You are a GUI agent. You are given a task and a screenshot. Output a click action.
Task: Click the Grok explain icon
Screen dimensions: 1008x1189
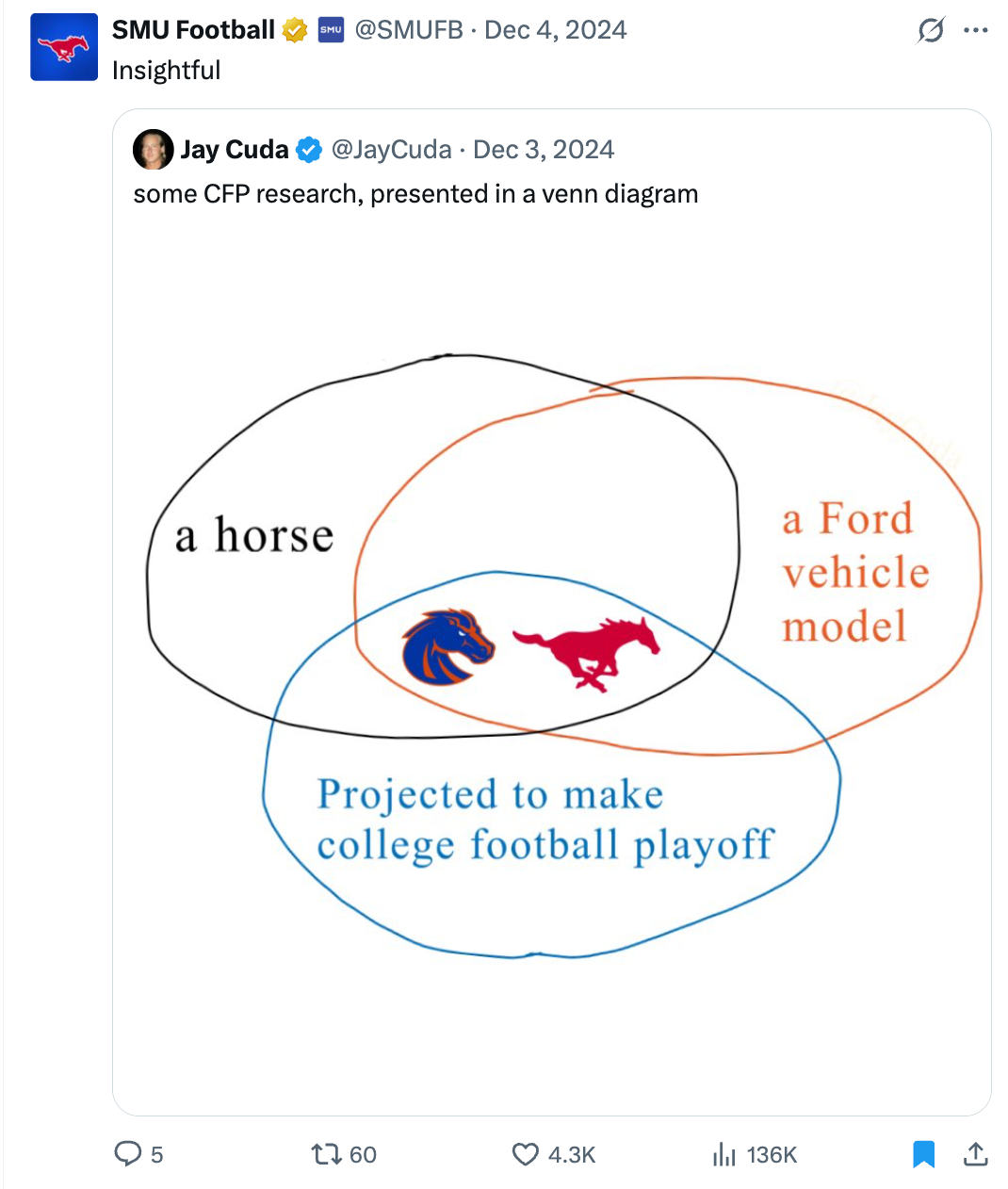point(930,31)
